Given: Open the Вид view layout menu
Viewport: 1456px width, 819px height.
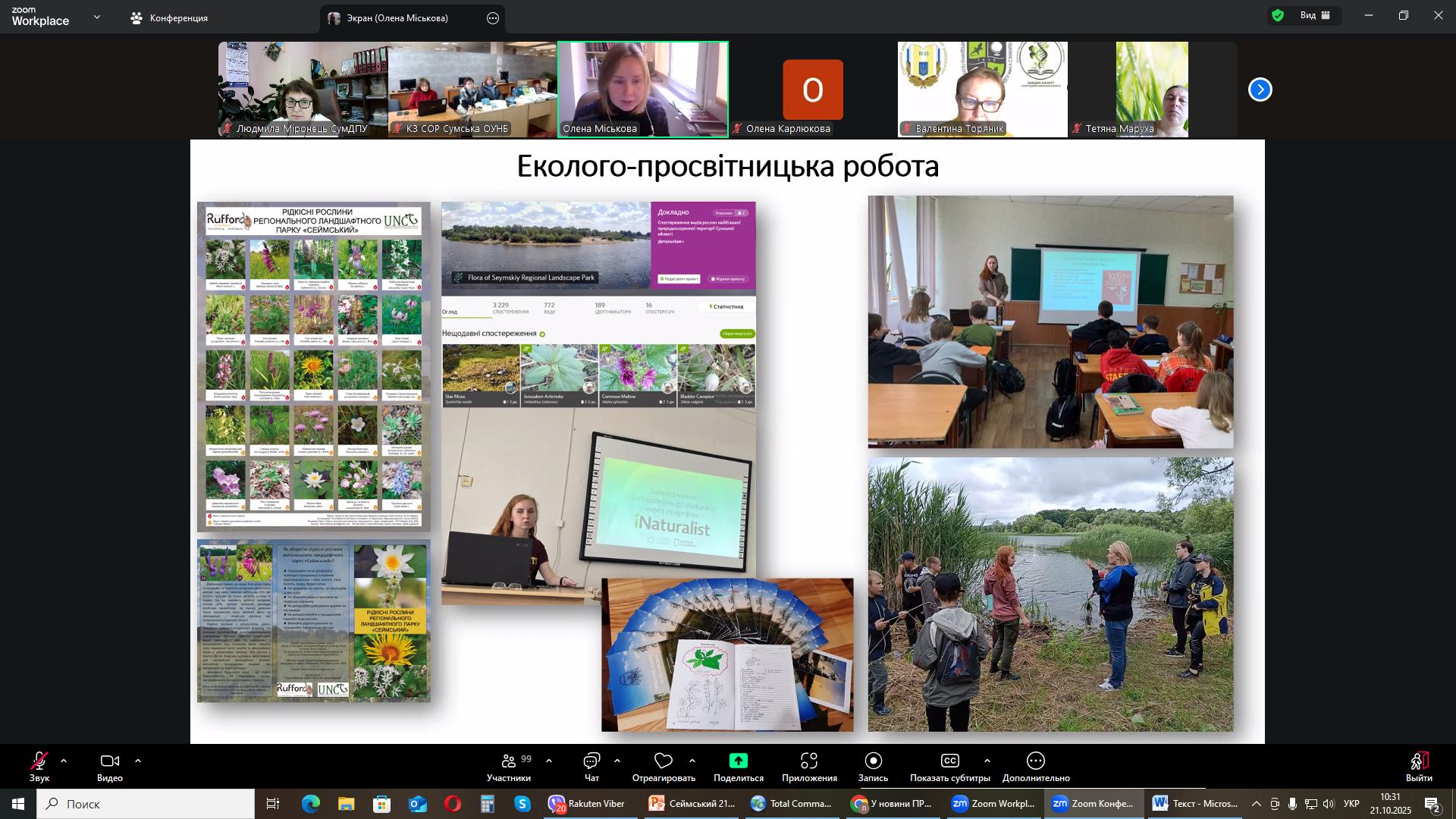Looking at the screenshot, I should pyautogui.click(x=1315, y=15).
